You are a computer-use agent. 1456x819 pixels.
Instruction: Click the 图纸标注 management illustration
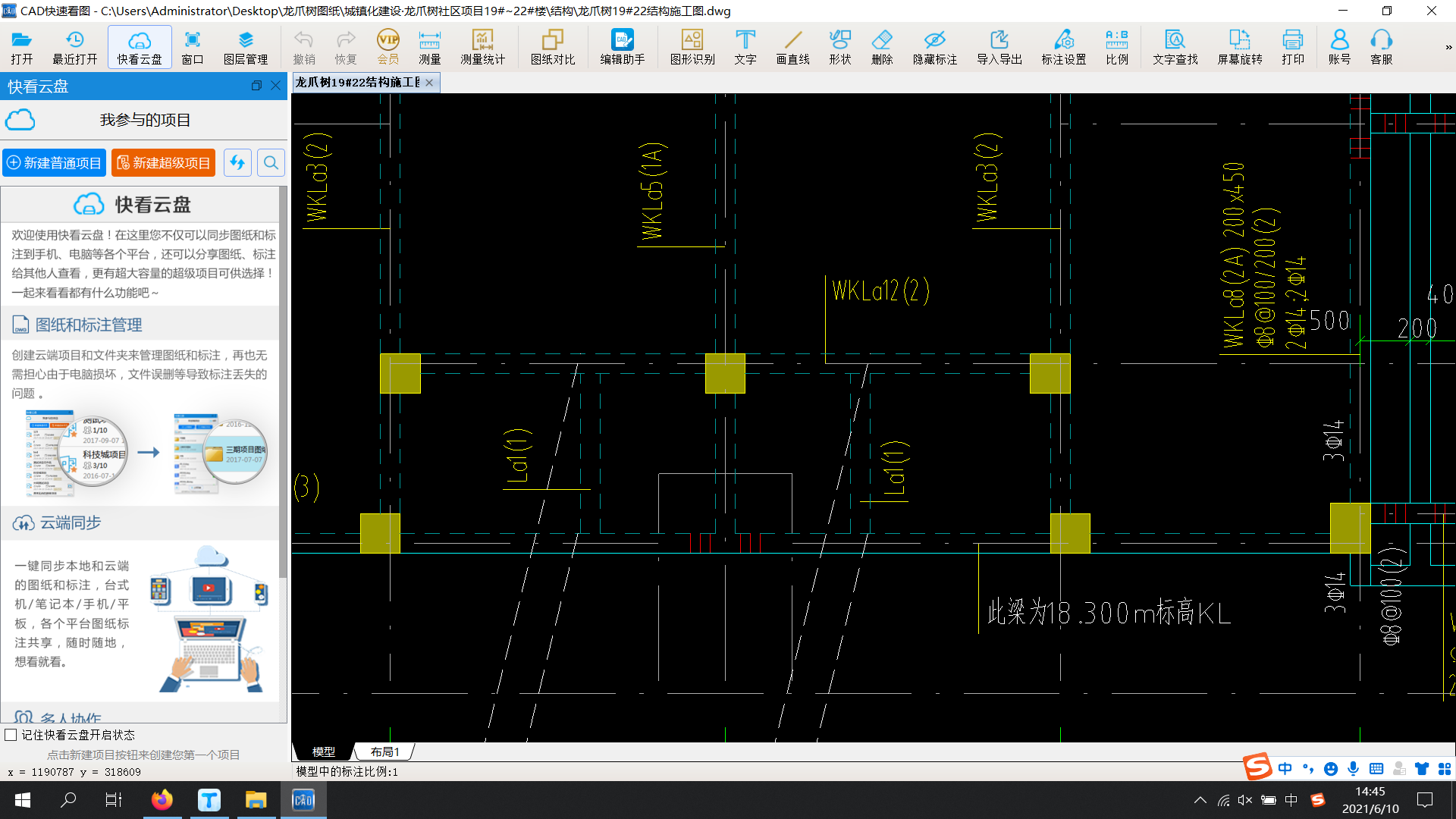(146, 453)
